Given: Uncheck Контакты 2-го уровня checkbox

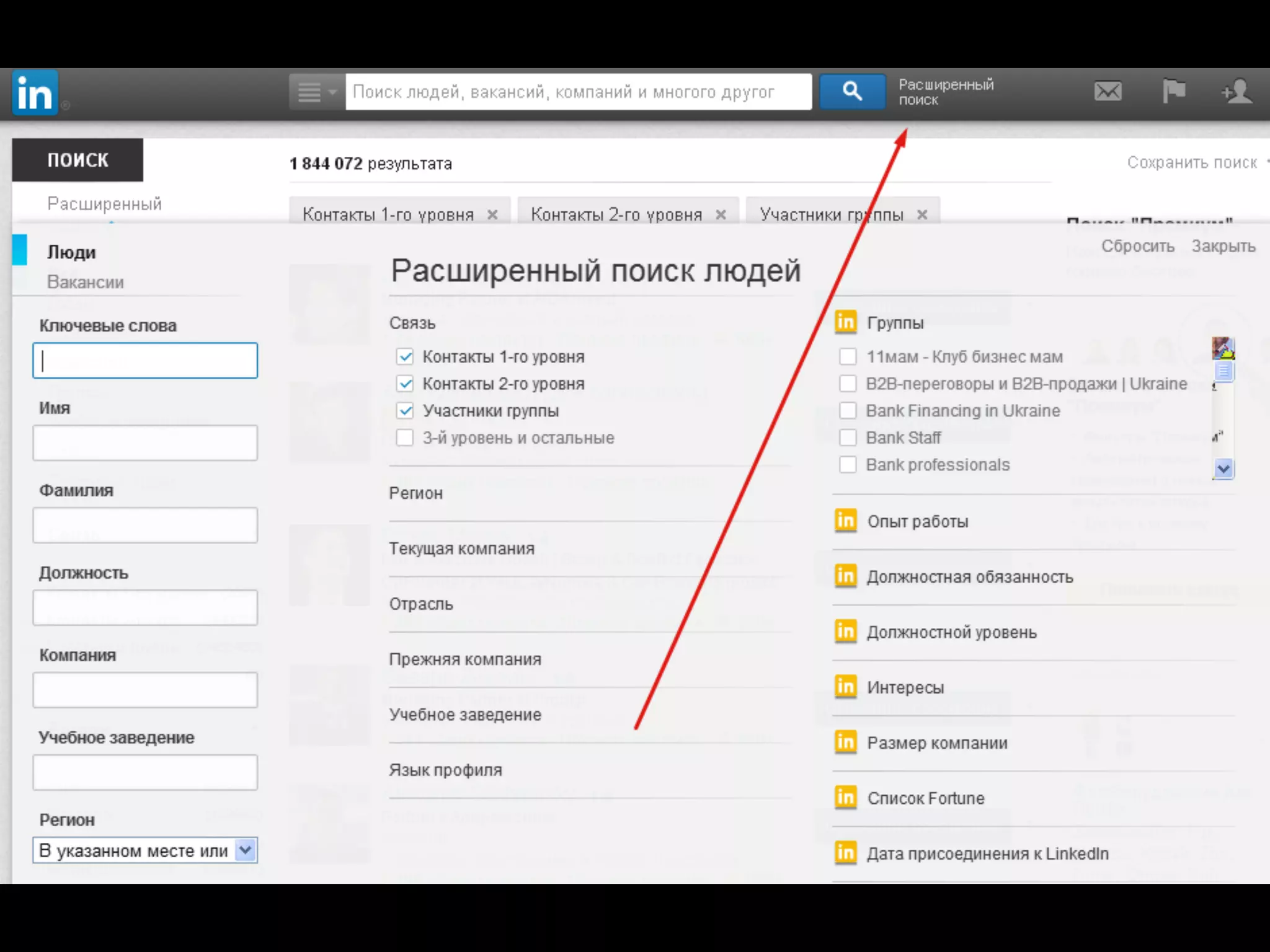Looking at the screenshot, I should tap(405, 384).
